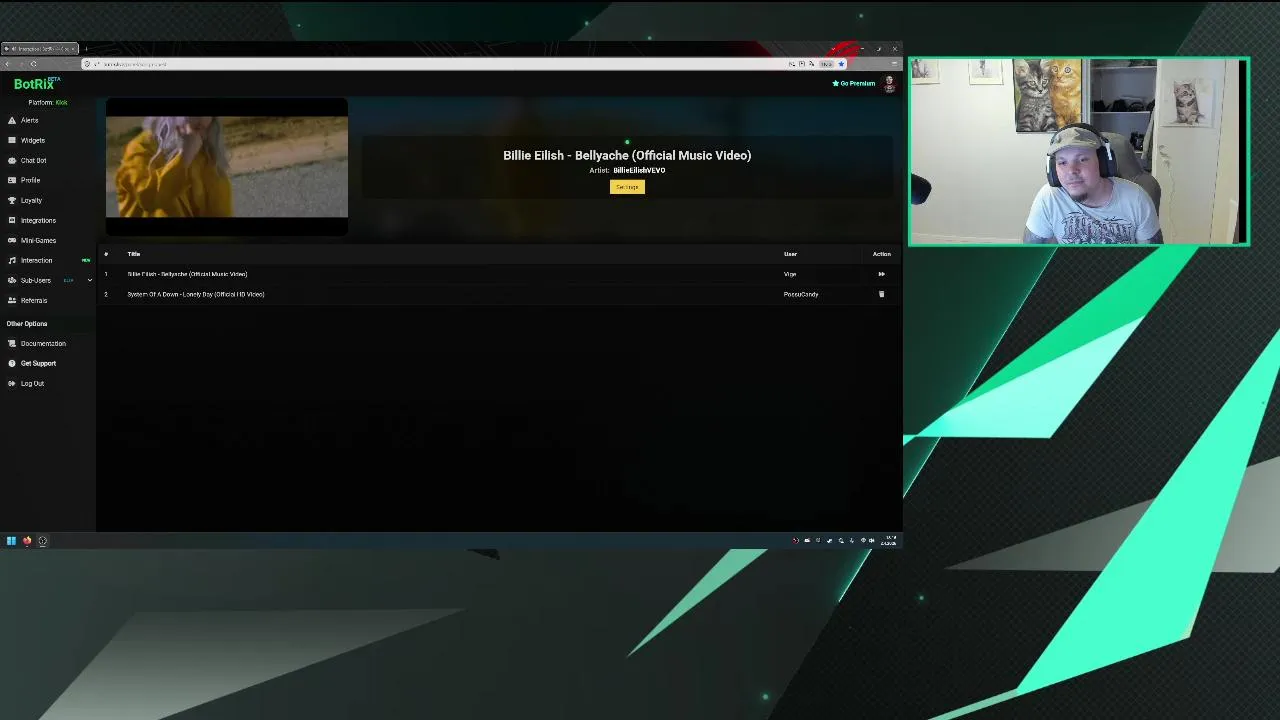Click the Mini-Games gamepad icon
The width and height of the screenshot is (1280, 720).
pyautogui.click(x=11, y=240)
